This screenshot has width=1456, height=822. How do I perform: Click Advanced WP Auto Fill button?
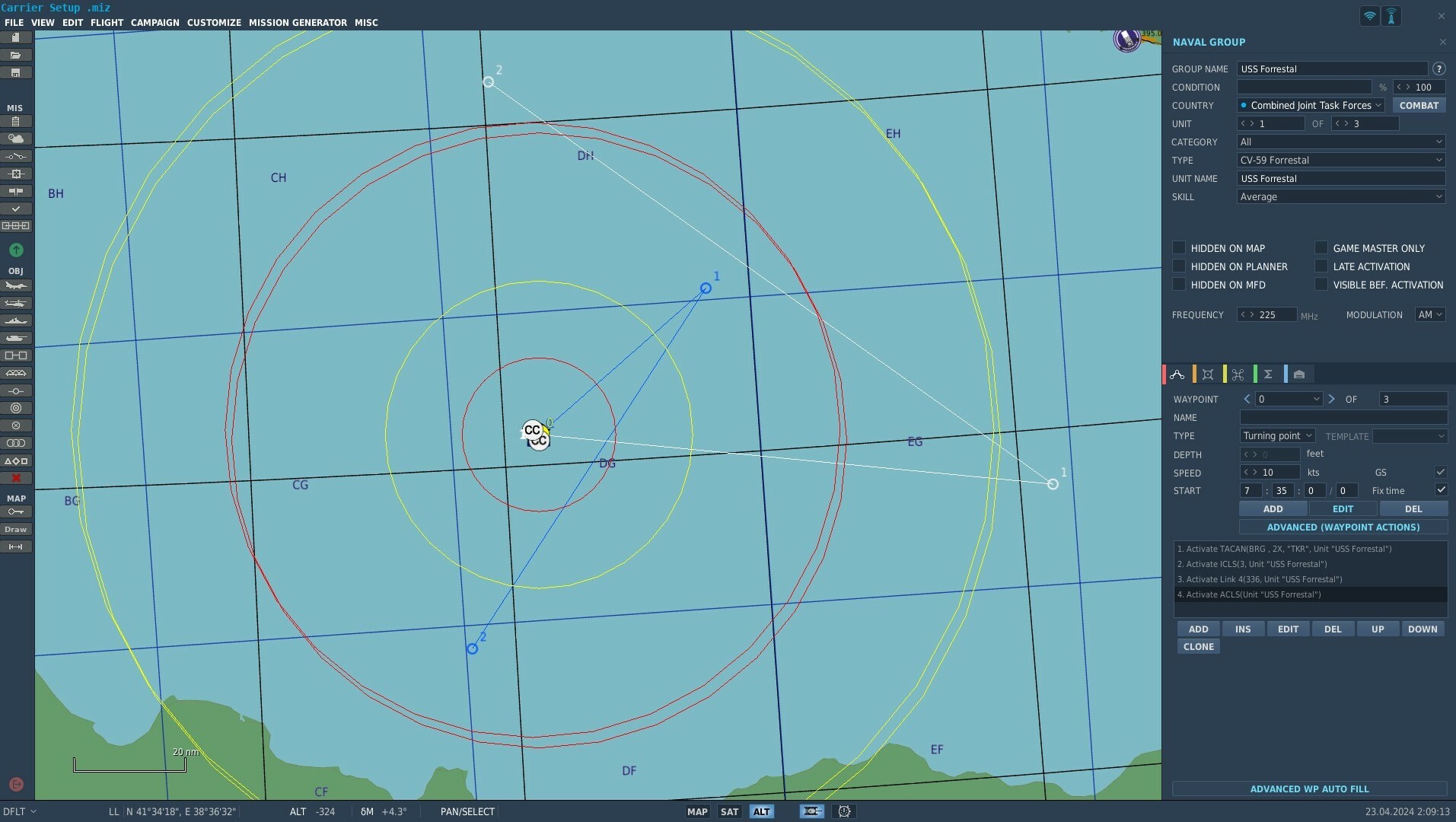point(1309,789)
